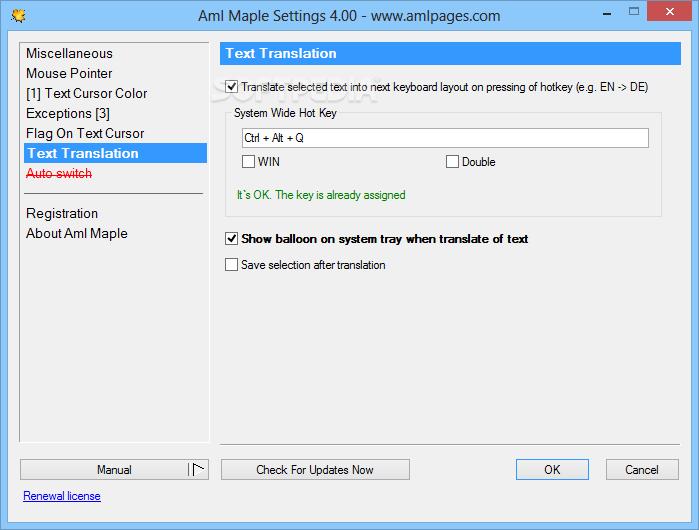
Task: Open About Aml Maple page
Action: tap(77, 234)
